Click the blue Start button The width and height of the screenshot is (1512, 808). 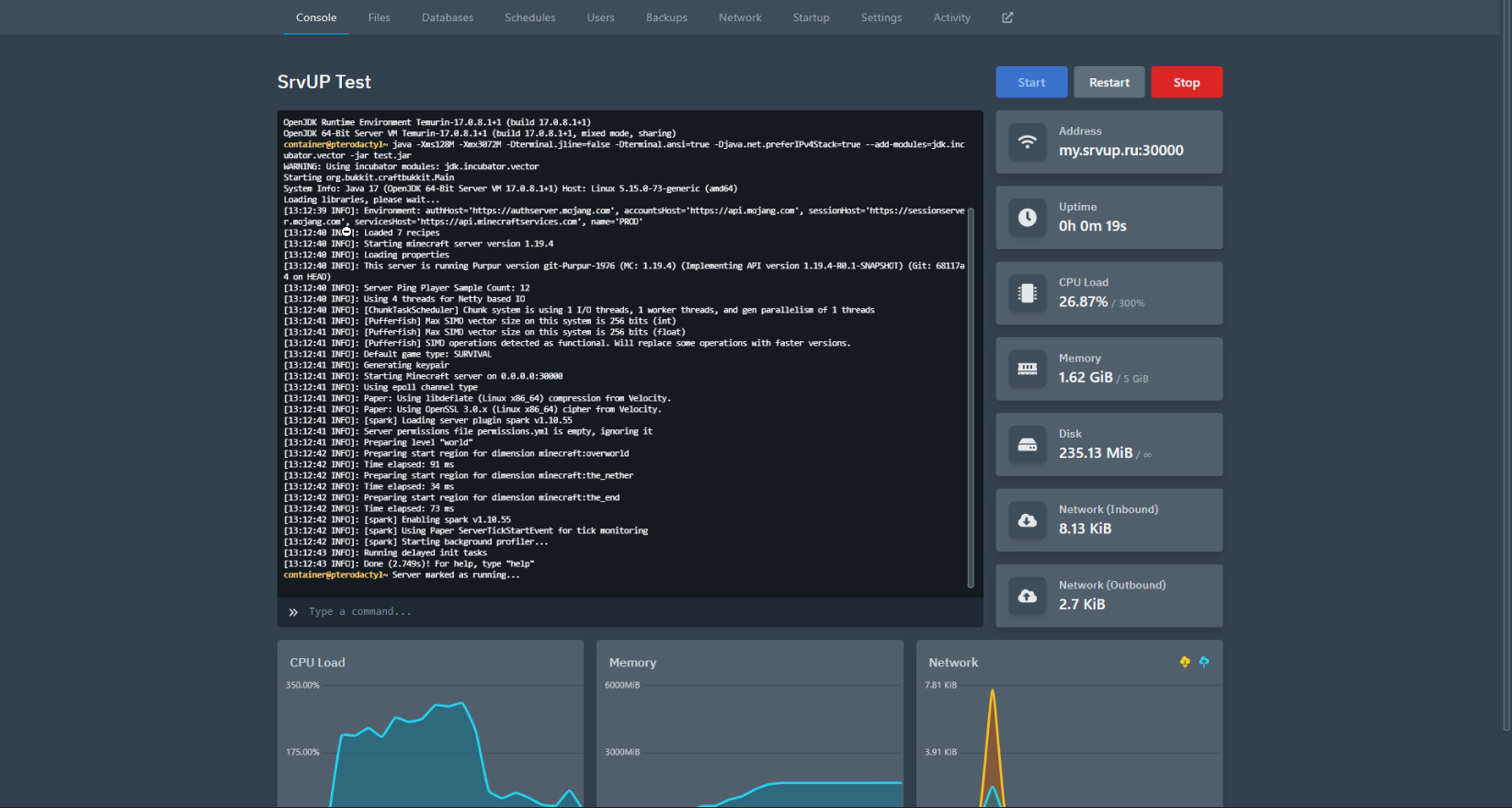[1031, 82]
